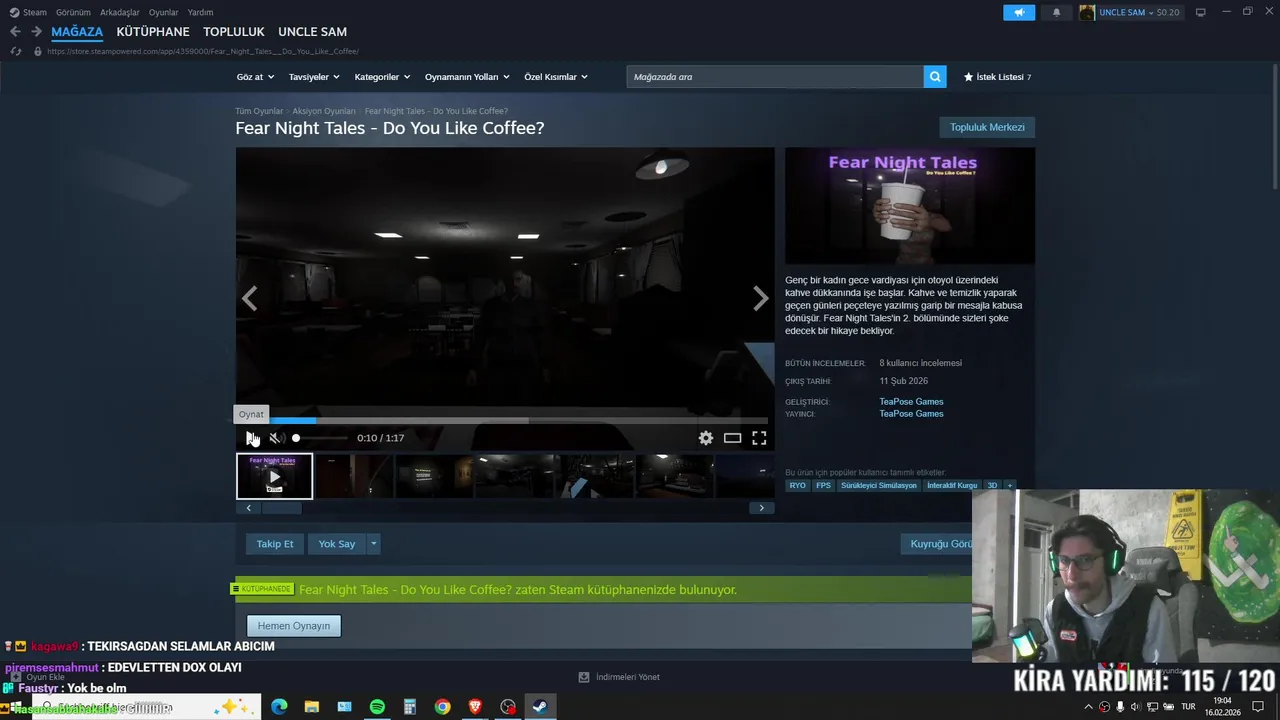Click the Hemen Oynayın button
This screenshot has width=1280, height=720.
(294, 626)
